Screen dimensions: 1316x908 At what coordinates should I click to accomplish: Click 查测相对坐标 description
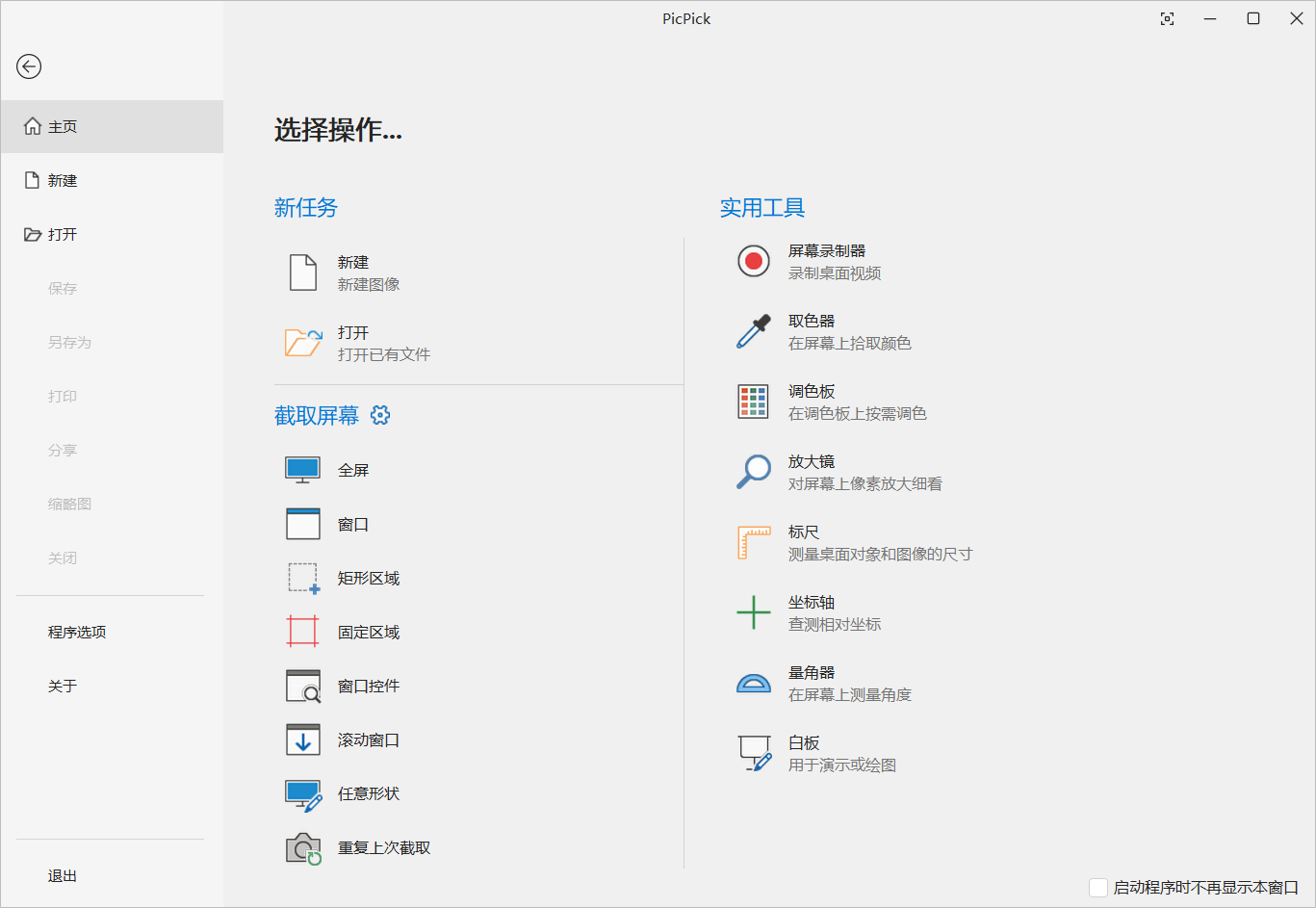835,624
